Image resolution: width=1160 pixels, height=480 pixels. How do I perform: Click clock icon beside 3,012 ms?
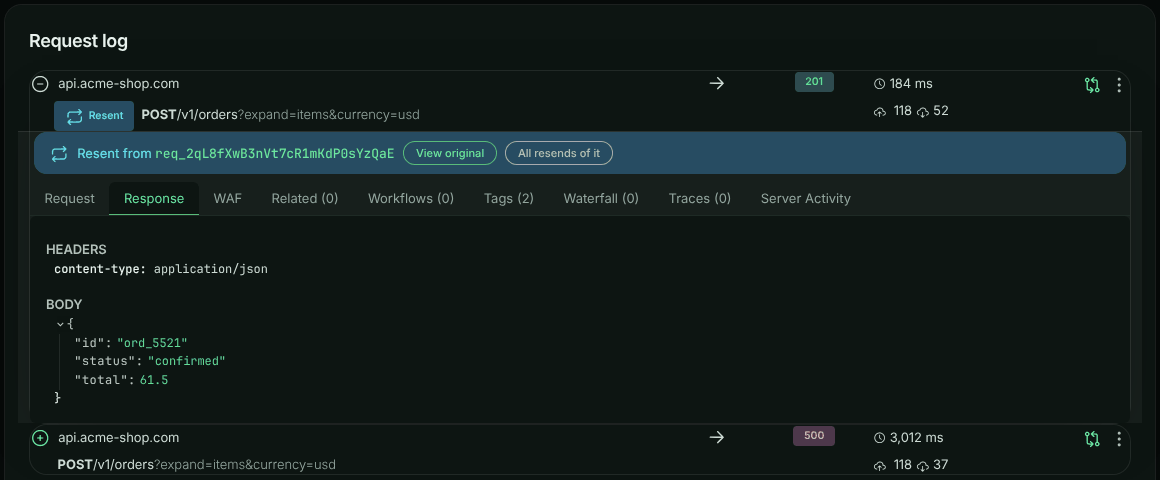[x=880, y=439]
